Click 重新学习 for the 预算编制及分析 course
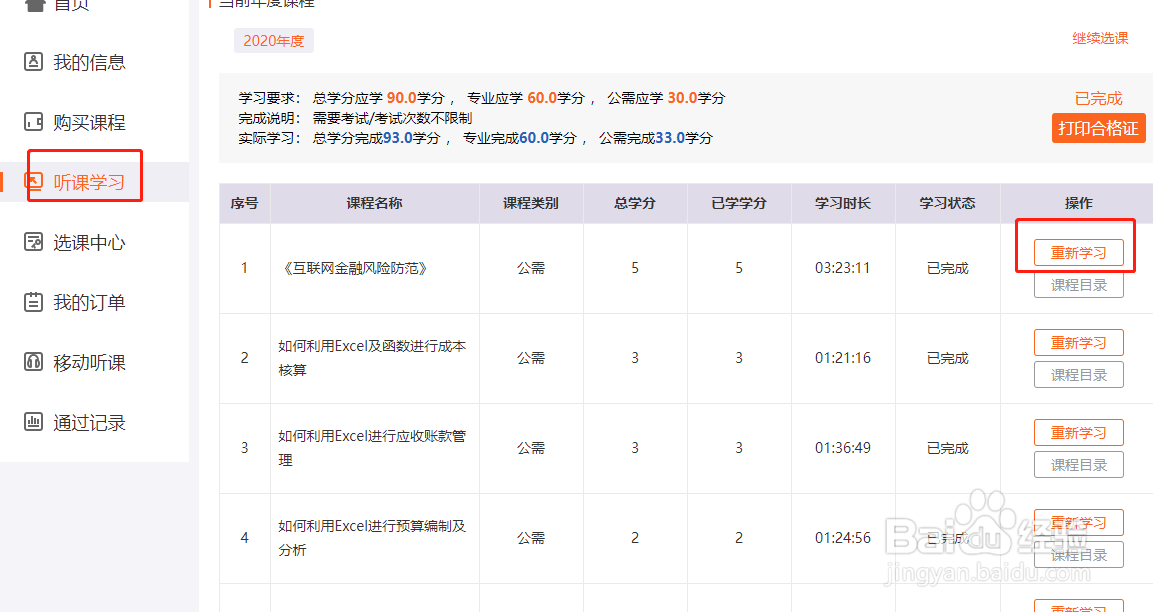This screenshot has width=1153, height=612. click(1078, 522)
